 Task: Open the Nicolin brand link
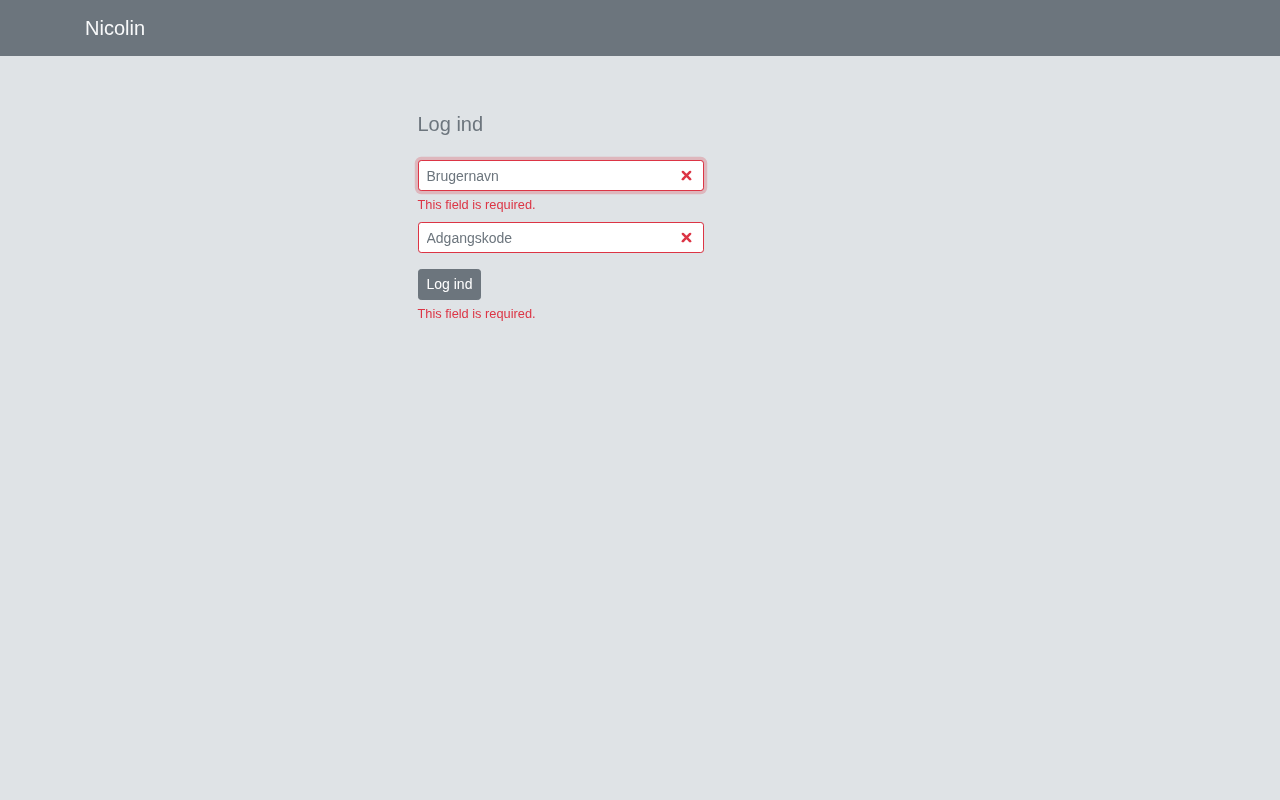(115, 28)
